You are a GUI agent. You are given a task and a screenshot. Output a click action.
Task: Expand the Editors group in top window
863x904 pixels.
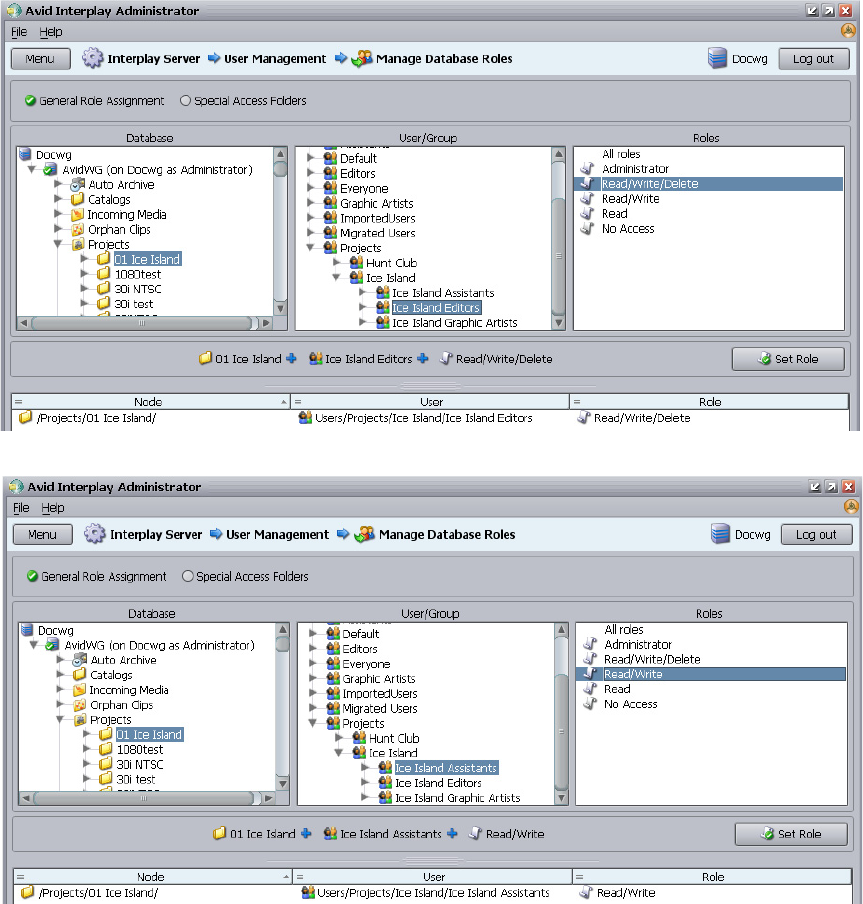point(311,173)
